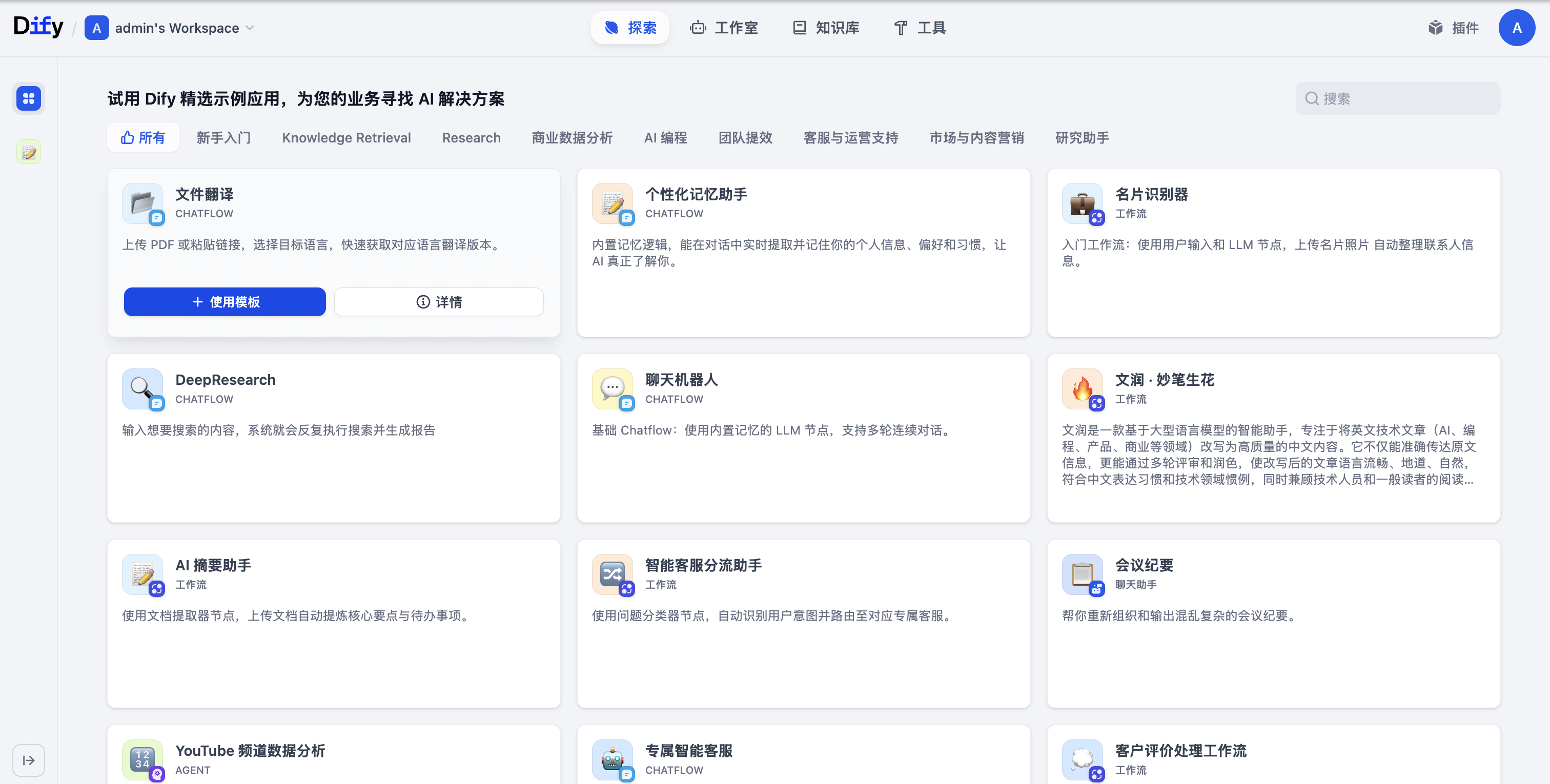The height and width of the screenshot is (784, 1550).
Task: Click the 专属智能客服 robot icon
Action: (613, 759)
